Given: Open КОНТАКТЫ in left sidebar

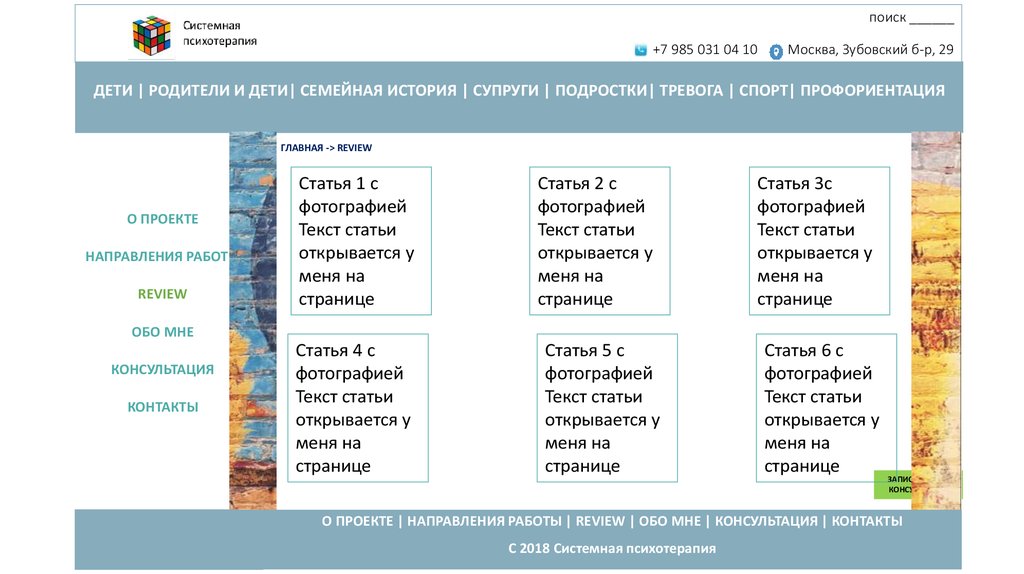Looking at the screenshot, I should pyautogui.click(x=163, y=407).
